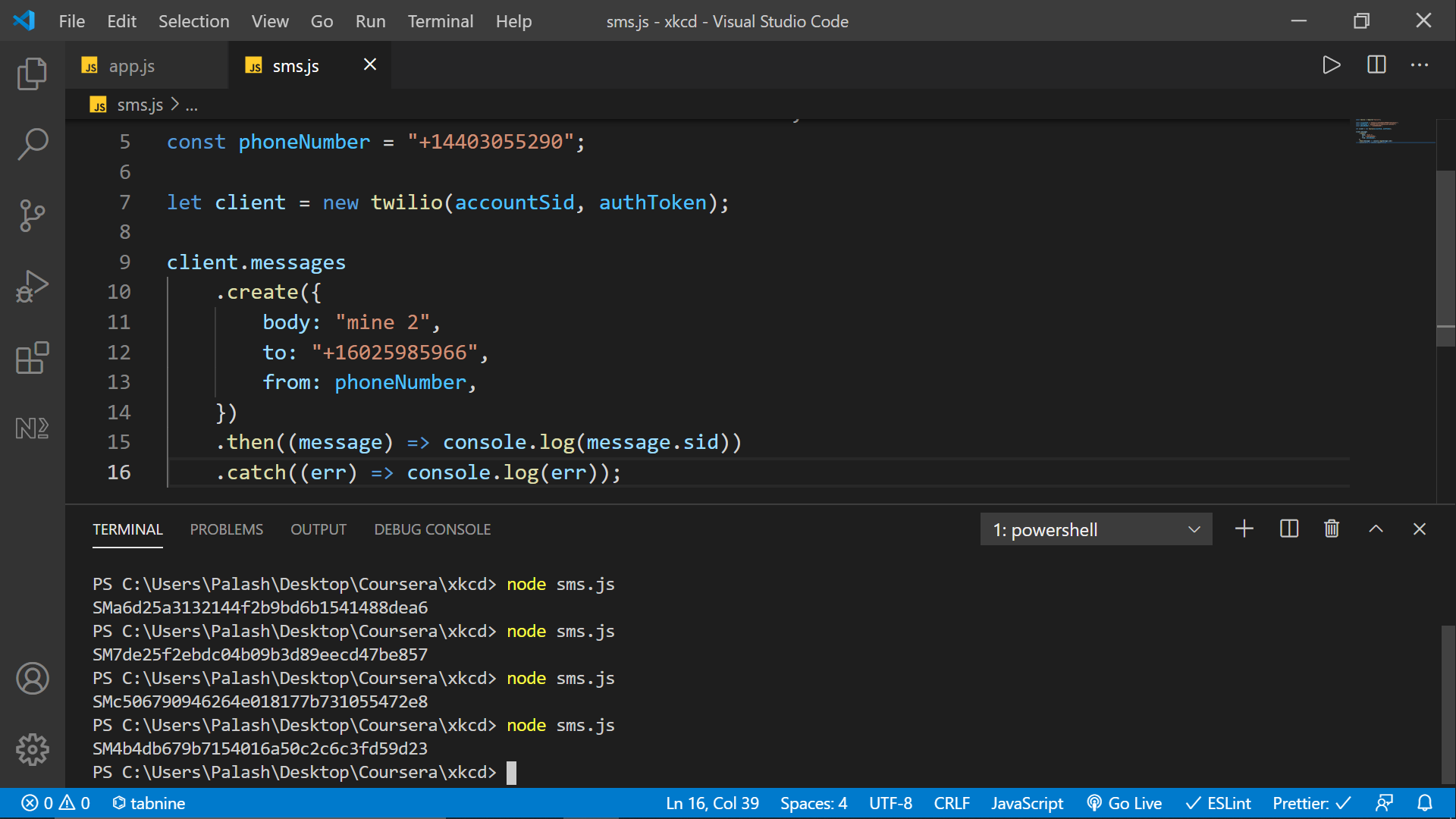1456x819 pixels.
Task: Switch to the app.js editor tab
Action: [x=131, y=66]
